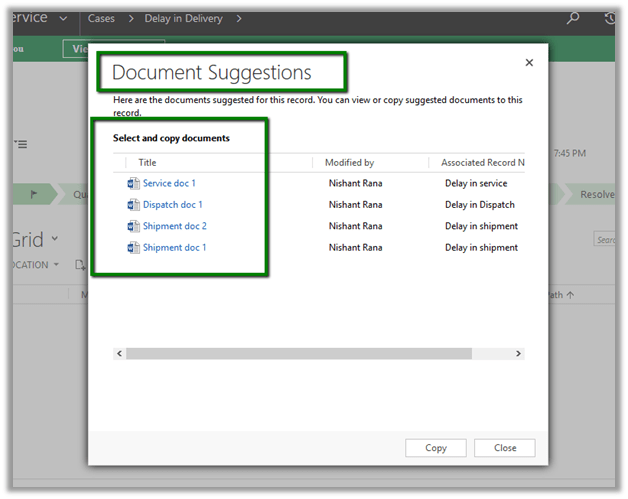The height and width of the screenshot is (499, 628).
Task: Open the Service doc 1 link
Action: point(169,184)
